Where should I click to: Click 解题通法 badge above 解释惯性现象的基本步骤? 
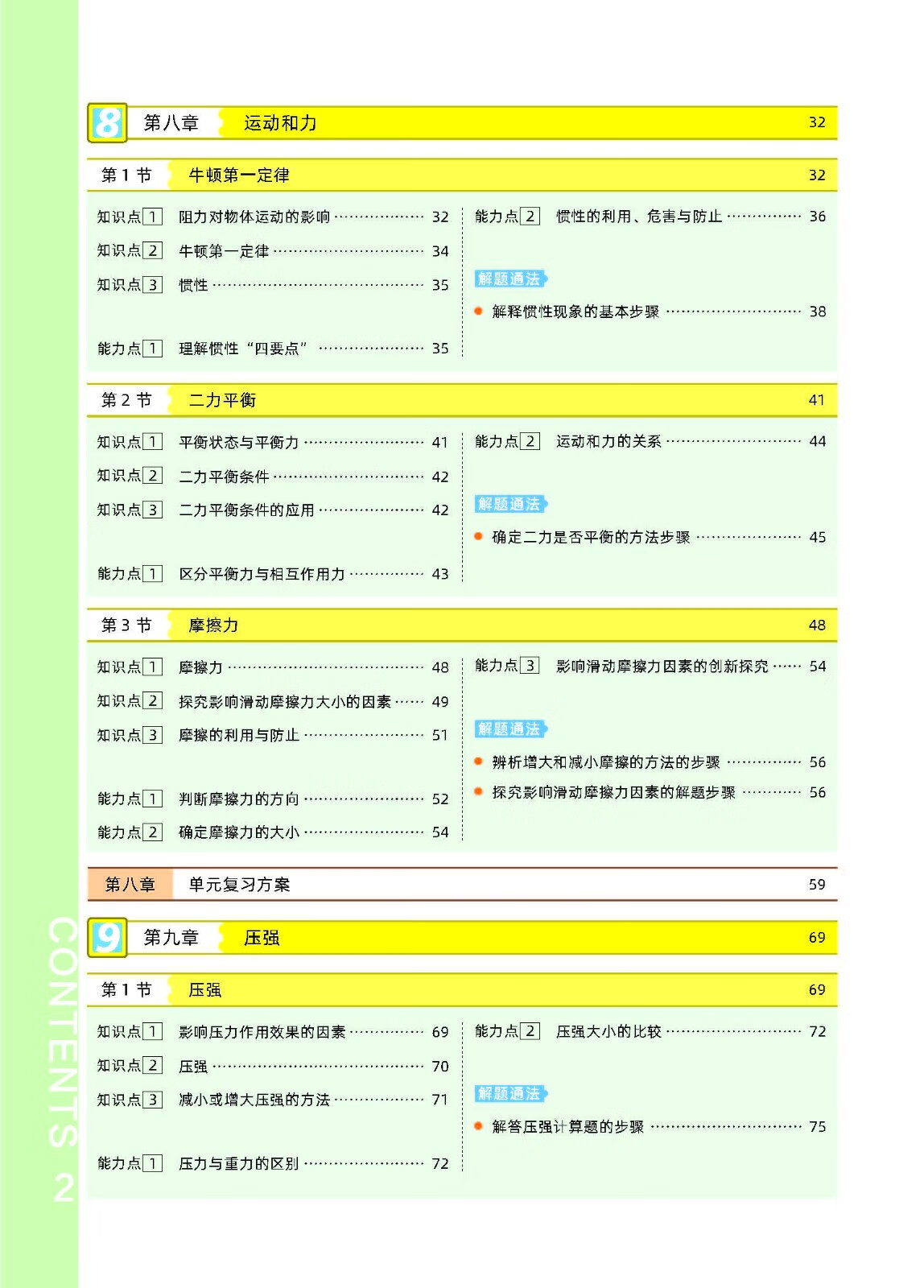(510, 279)
